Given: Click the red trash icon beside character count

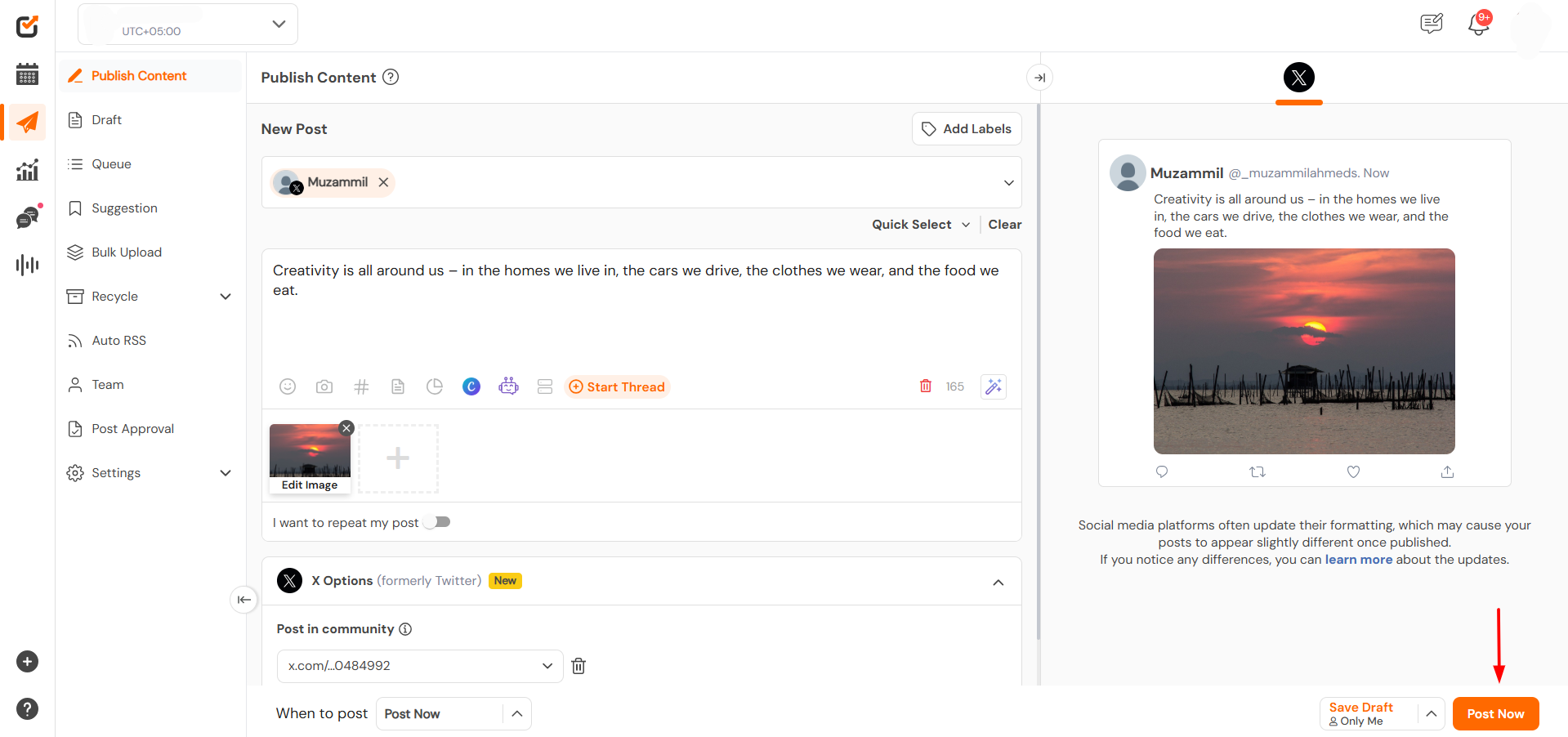Looking at the screenshot, I should (926, 386).
